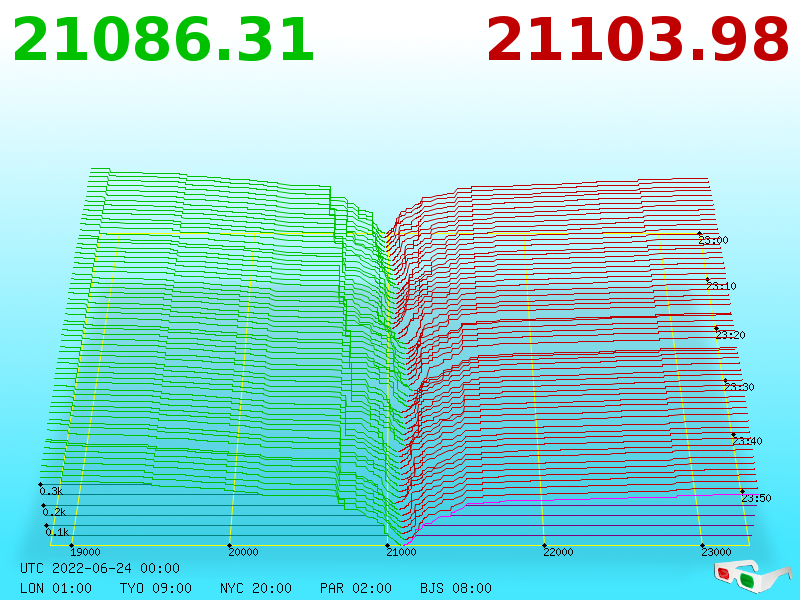
Task: Click the 19000 price axis label
Action: (x=85, y=552)
